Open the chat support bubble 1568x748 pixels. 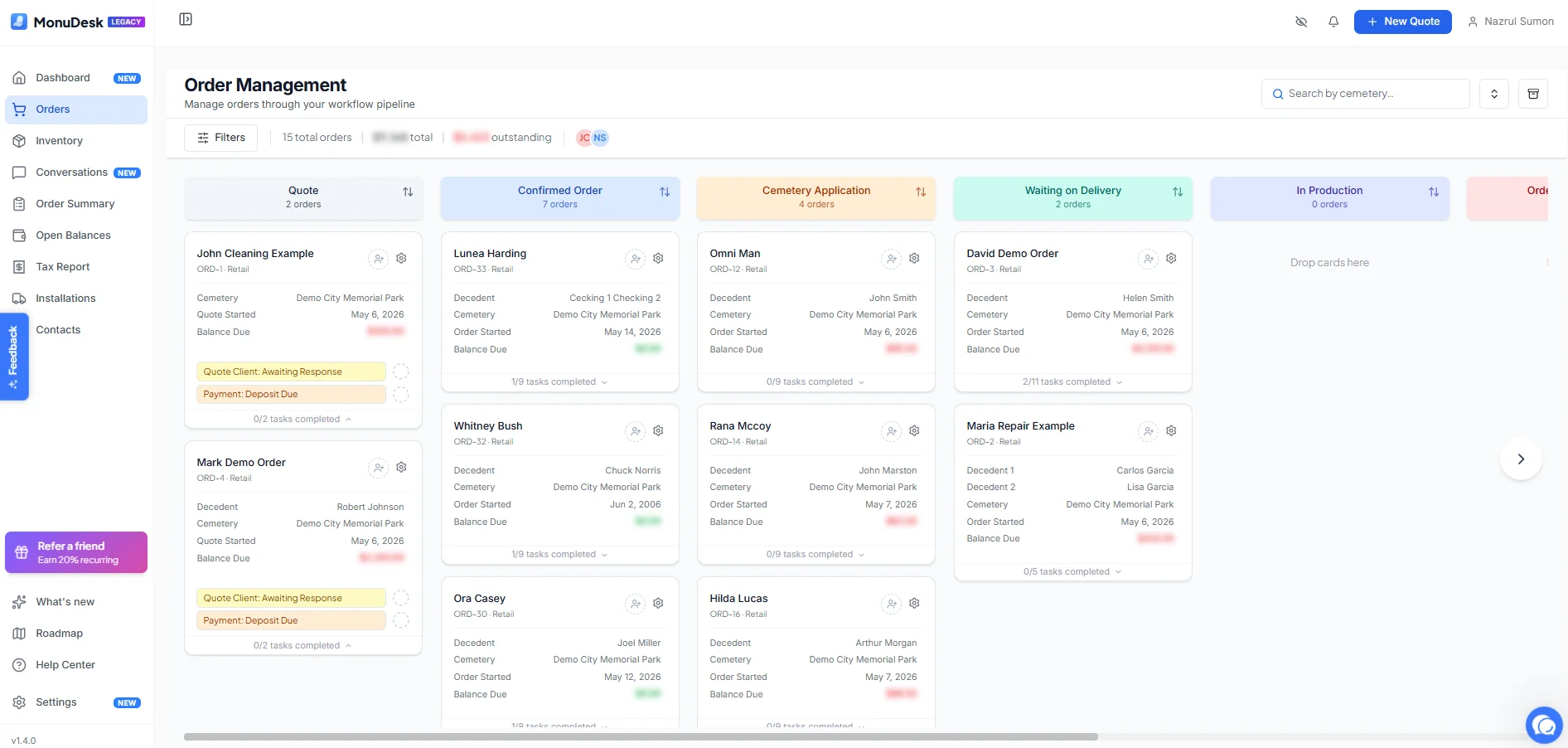tap(1544, 726)
